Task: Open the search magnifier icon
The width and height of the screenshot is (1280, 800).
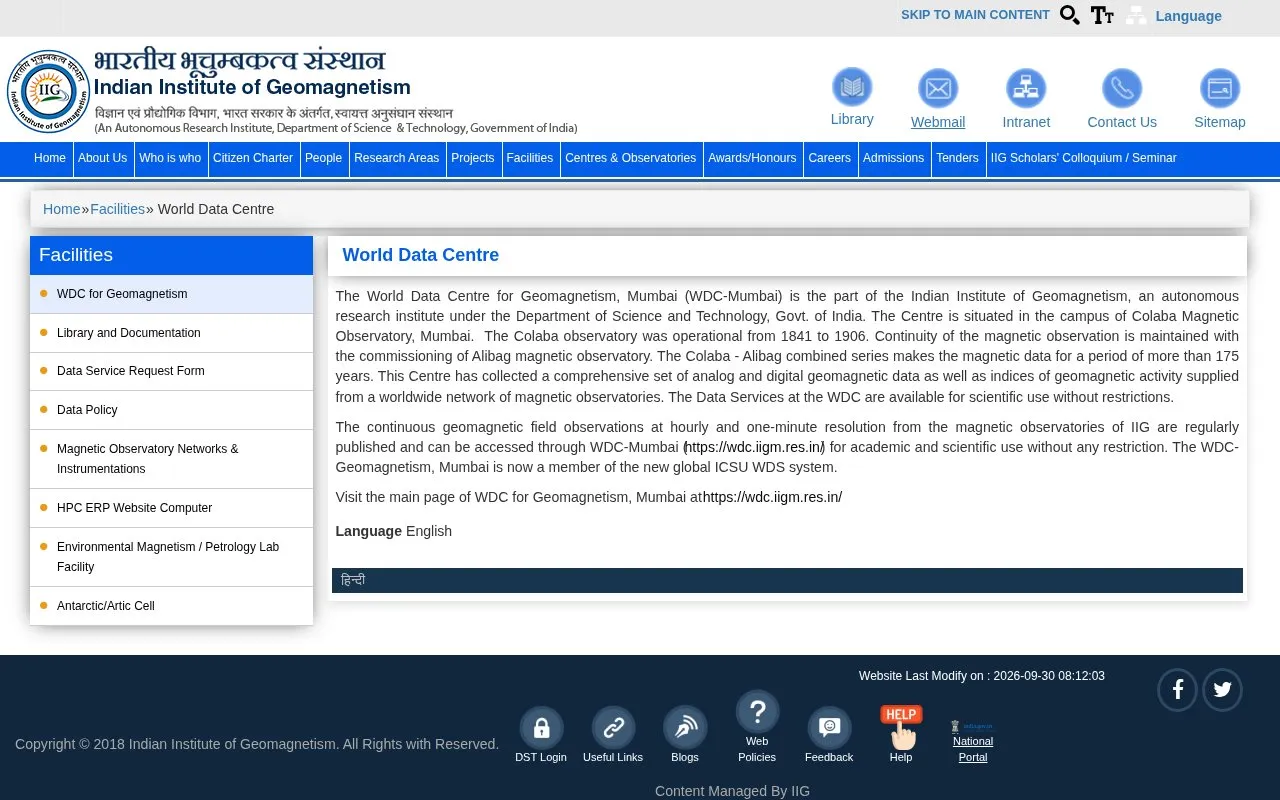Action: 1070,15
